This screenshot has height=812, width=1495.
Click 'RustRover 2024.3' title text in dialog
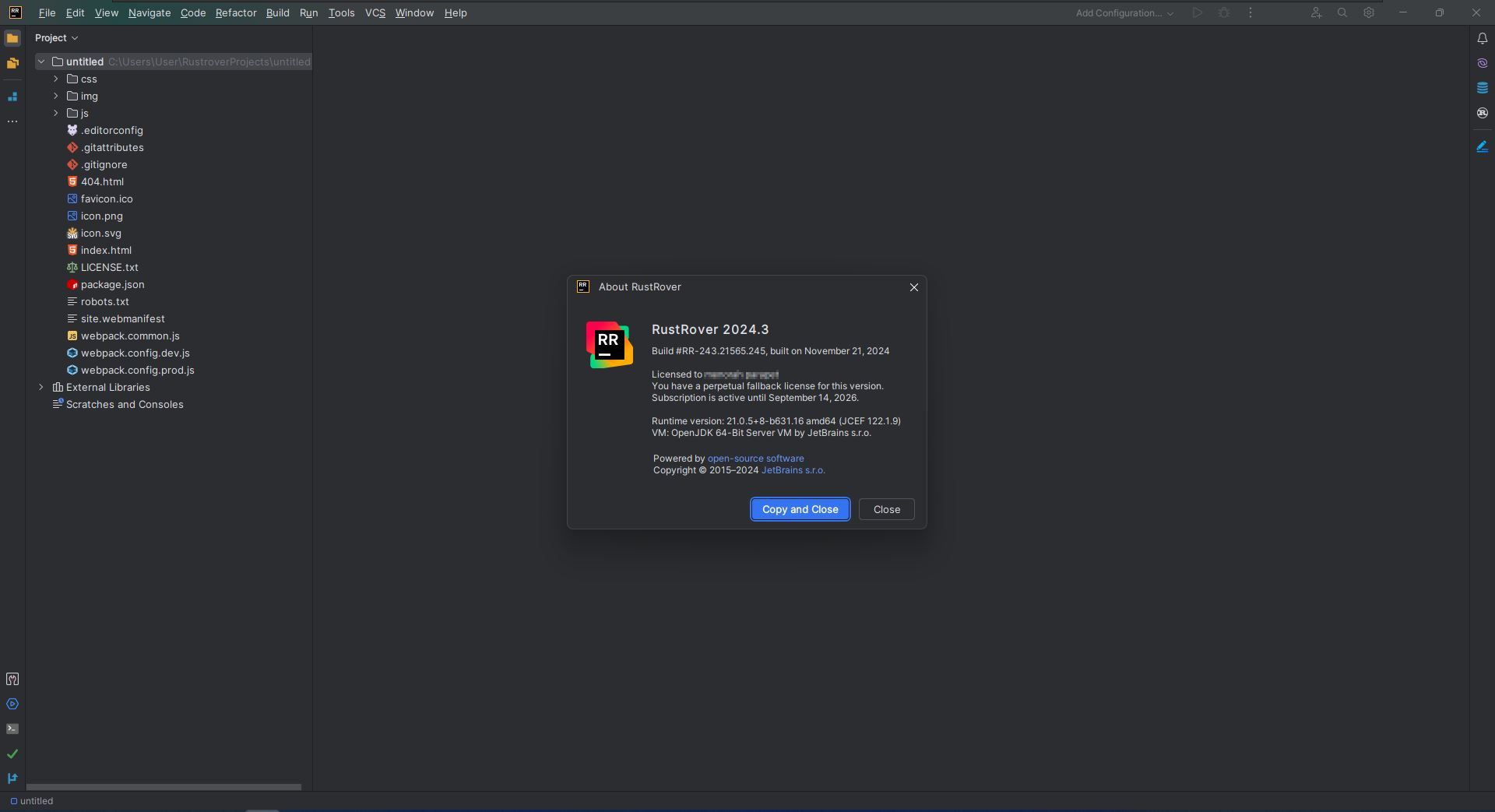[x=710, y=330]
